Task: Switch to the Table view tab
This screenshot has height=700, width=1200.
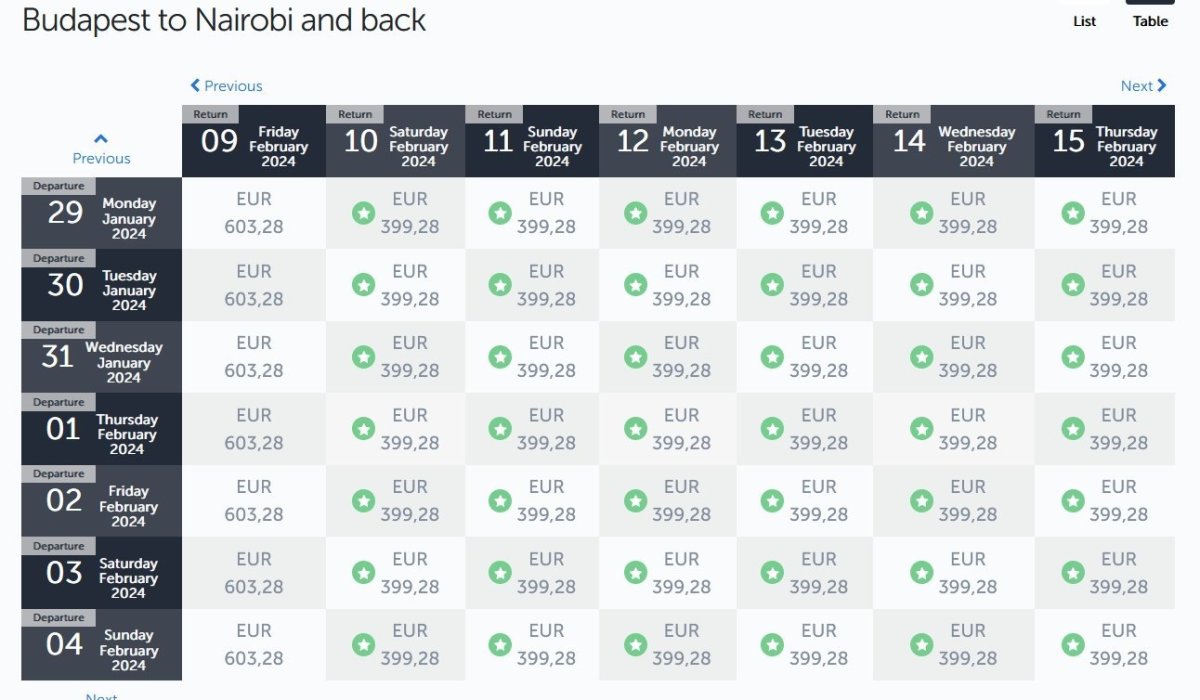Action: [x=1150, y=21]
